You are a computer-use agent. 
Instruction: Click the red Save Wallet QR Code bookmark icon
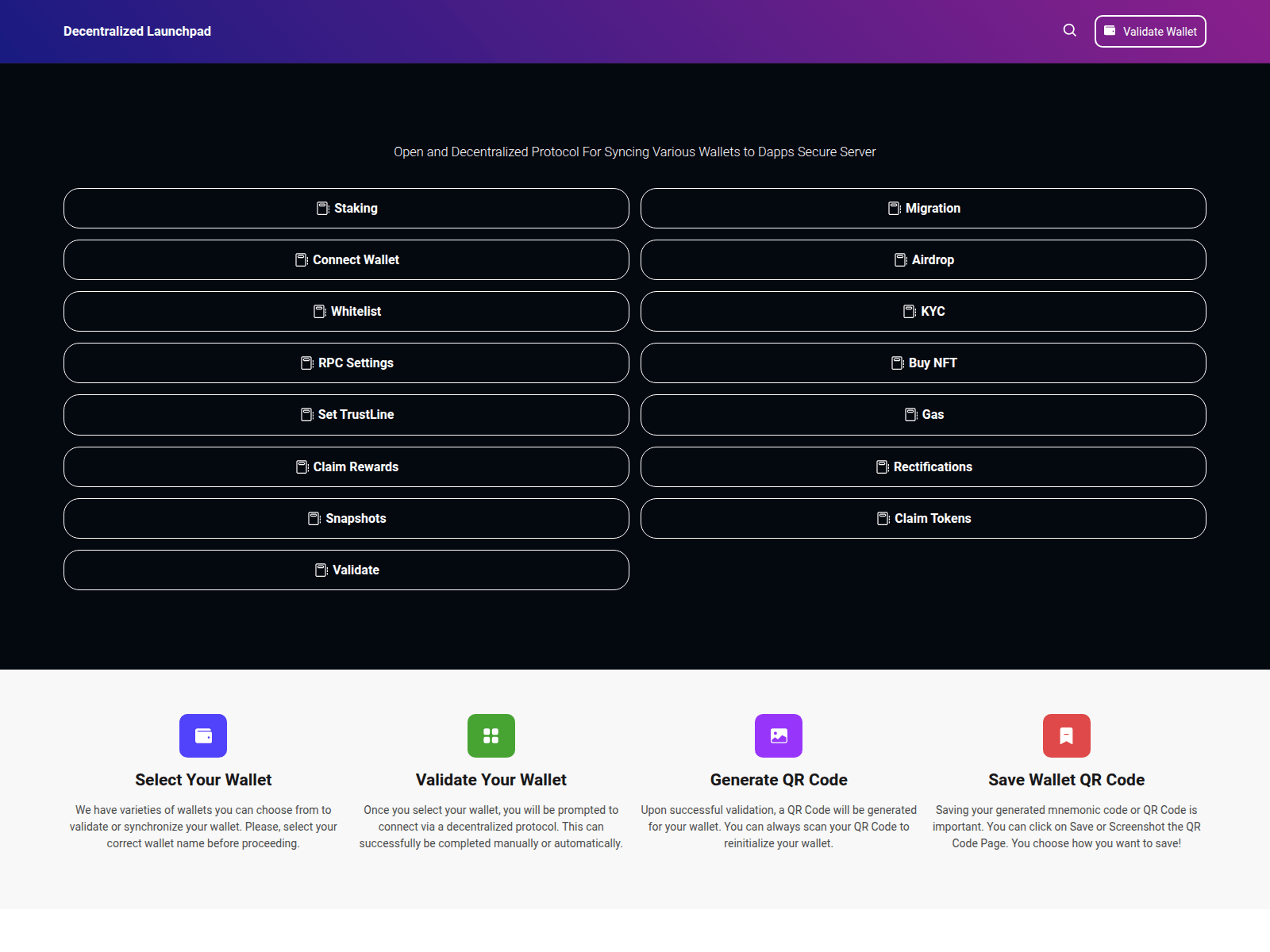pos(1066,735)
